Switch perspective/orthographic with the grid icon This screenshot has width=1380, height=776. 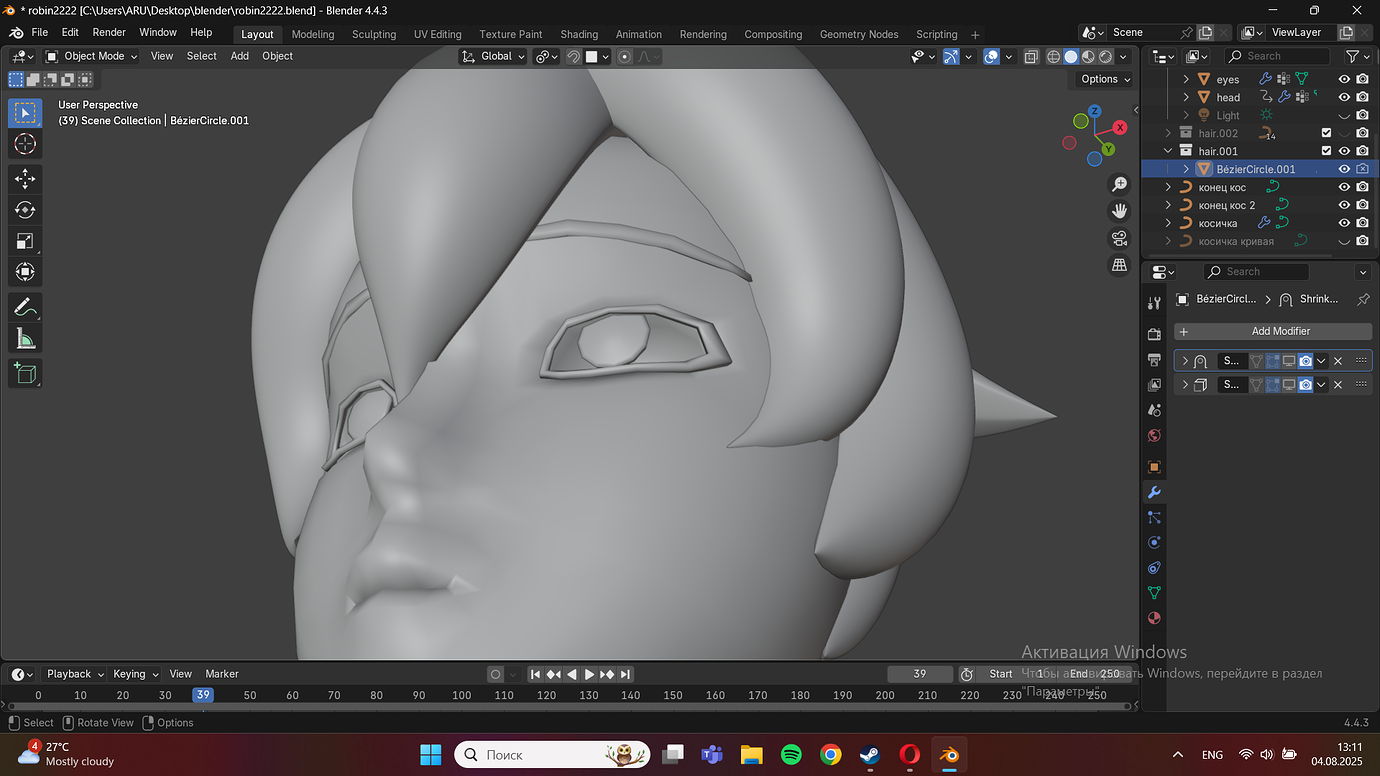[1120, 264]
